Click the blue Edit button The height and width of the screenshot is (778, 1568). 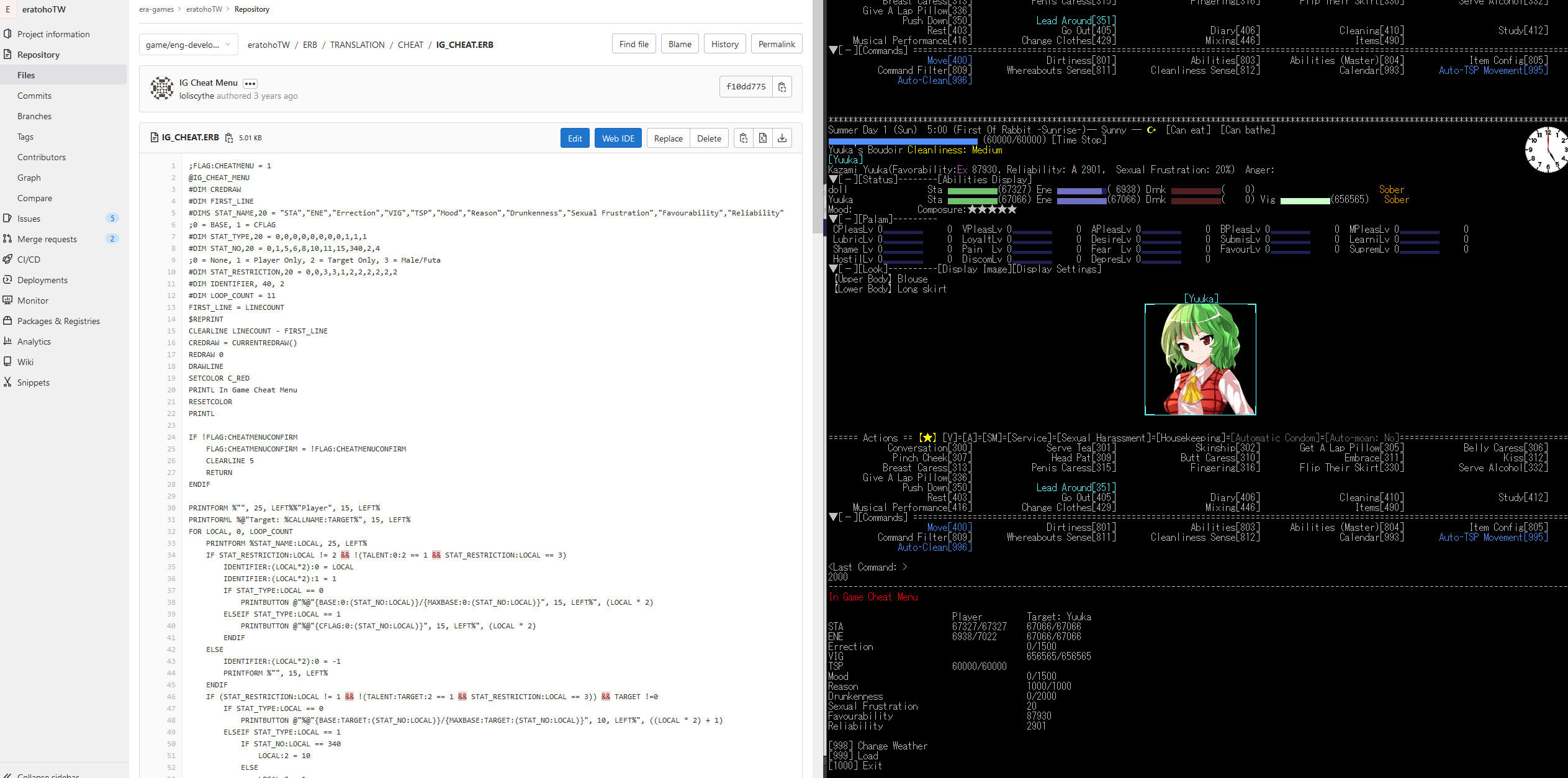575,138
